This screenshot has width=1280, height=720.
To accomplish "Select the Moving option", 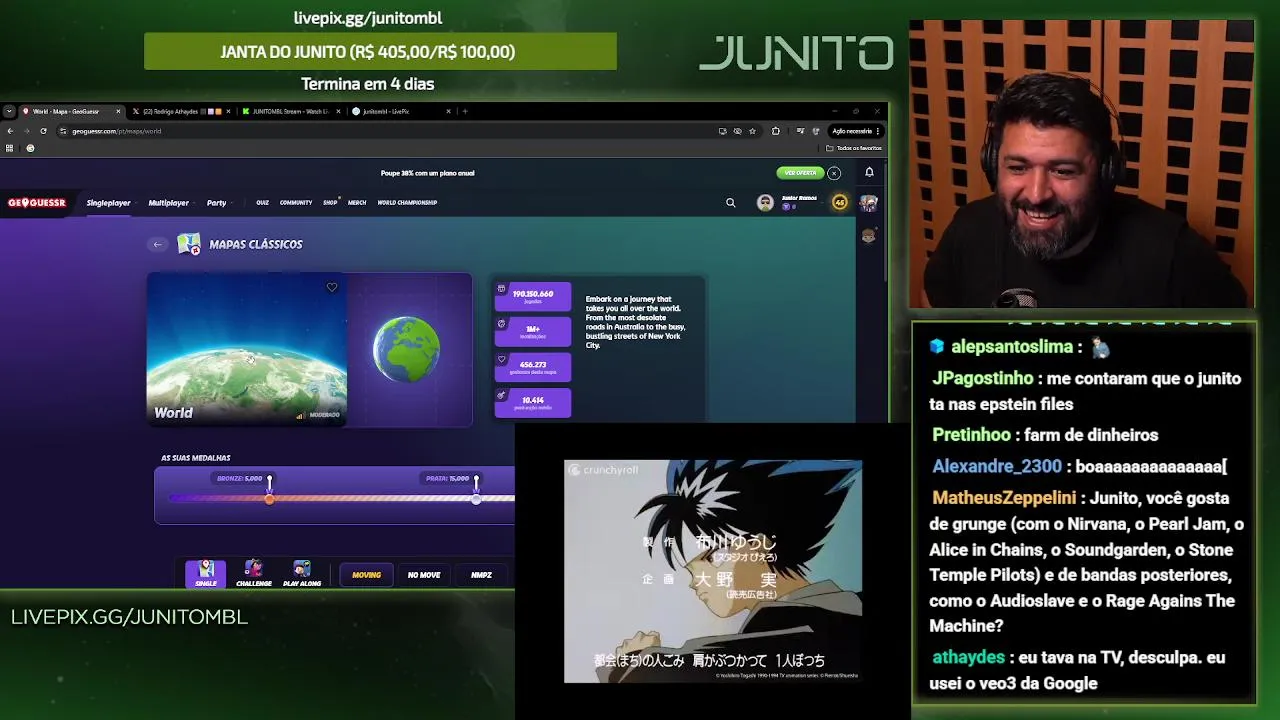I will point(366,575).
